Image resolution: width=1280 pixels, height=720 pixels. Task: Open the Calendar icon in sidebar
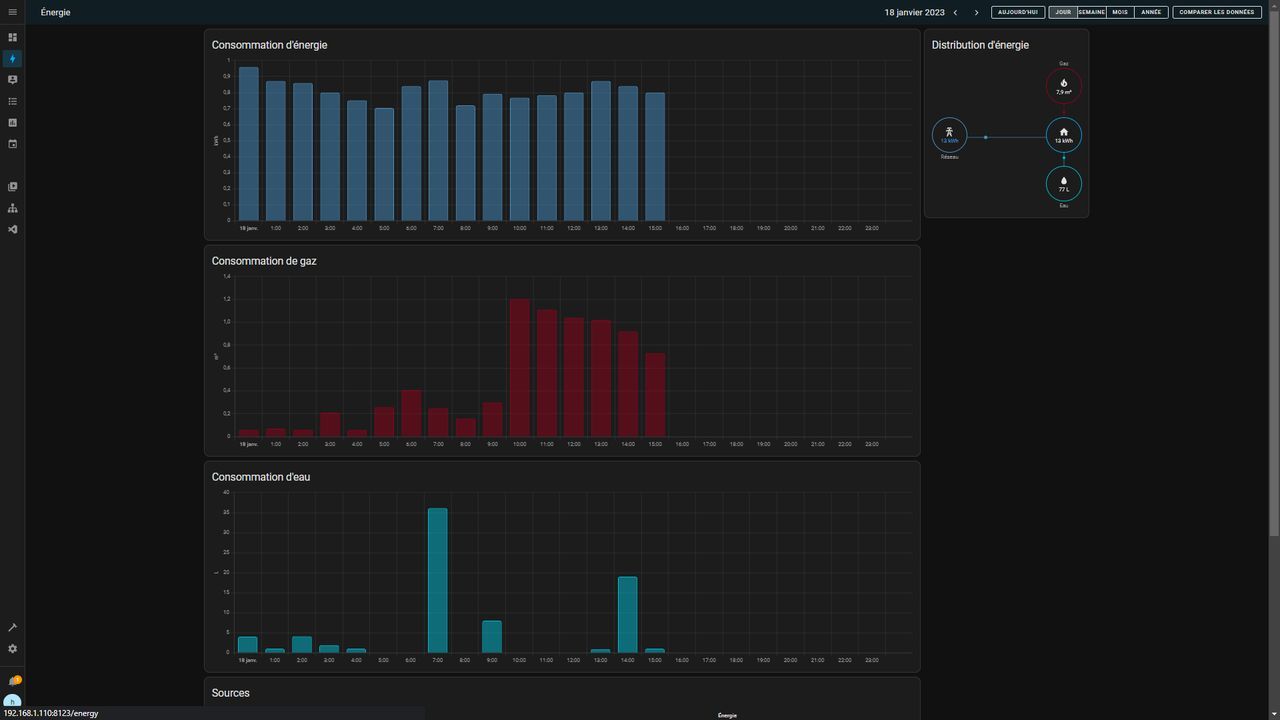pos(12,144)
